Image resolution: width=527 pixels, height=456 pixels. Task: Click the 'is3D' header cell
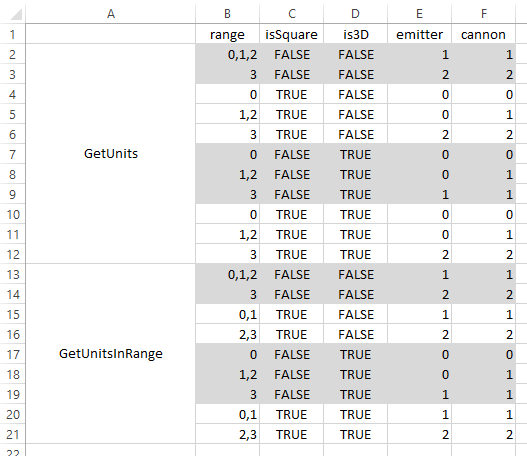point(355,34)
